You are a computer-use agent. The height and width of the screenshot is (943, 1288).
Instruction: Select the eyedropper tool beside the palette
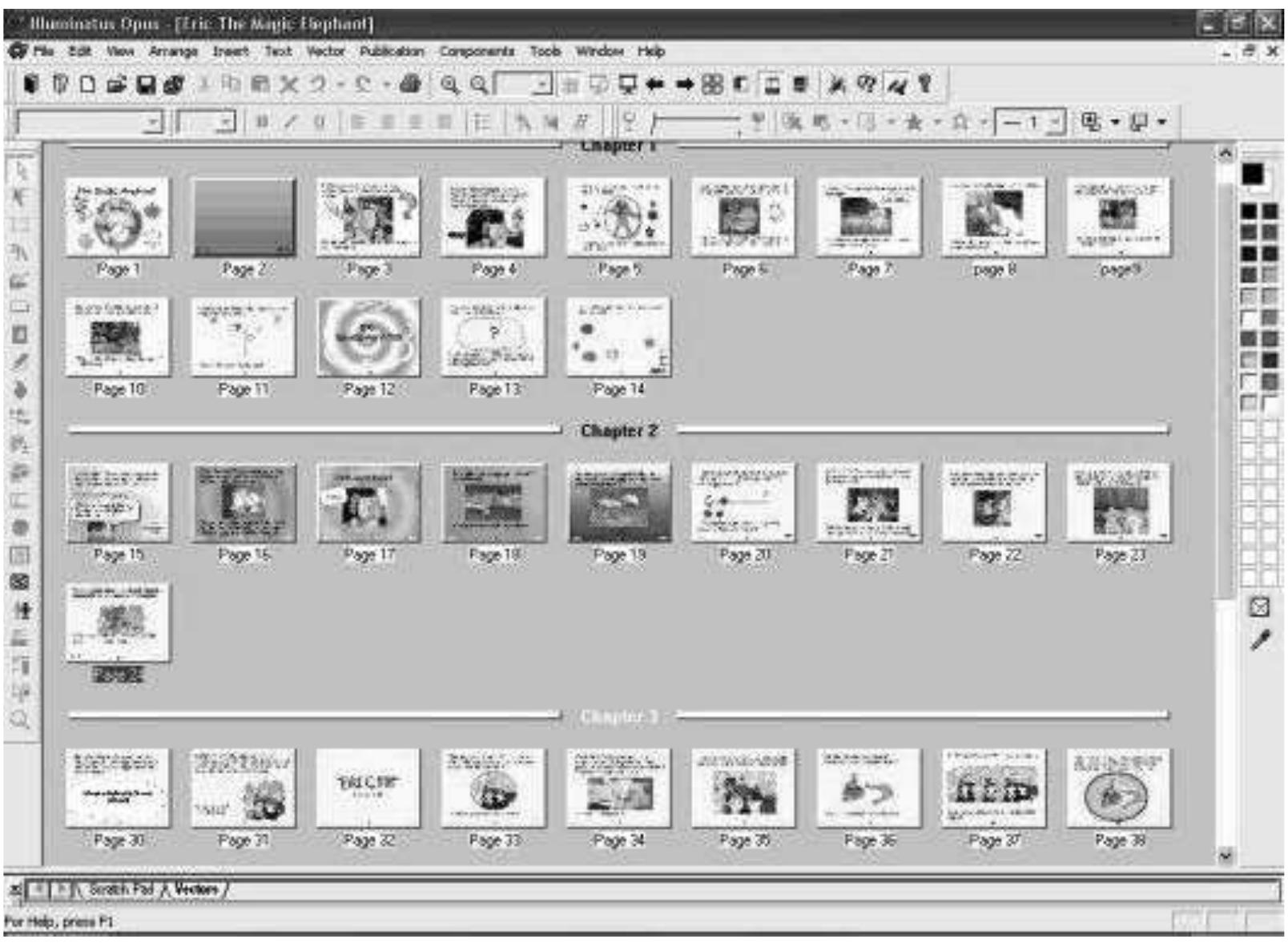1260,640
